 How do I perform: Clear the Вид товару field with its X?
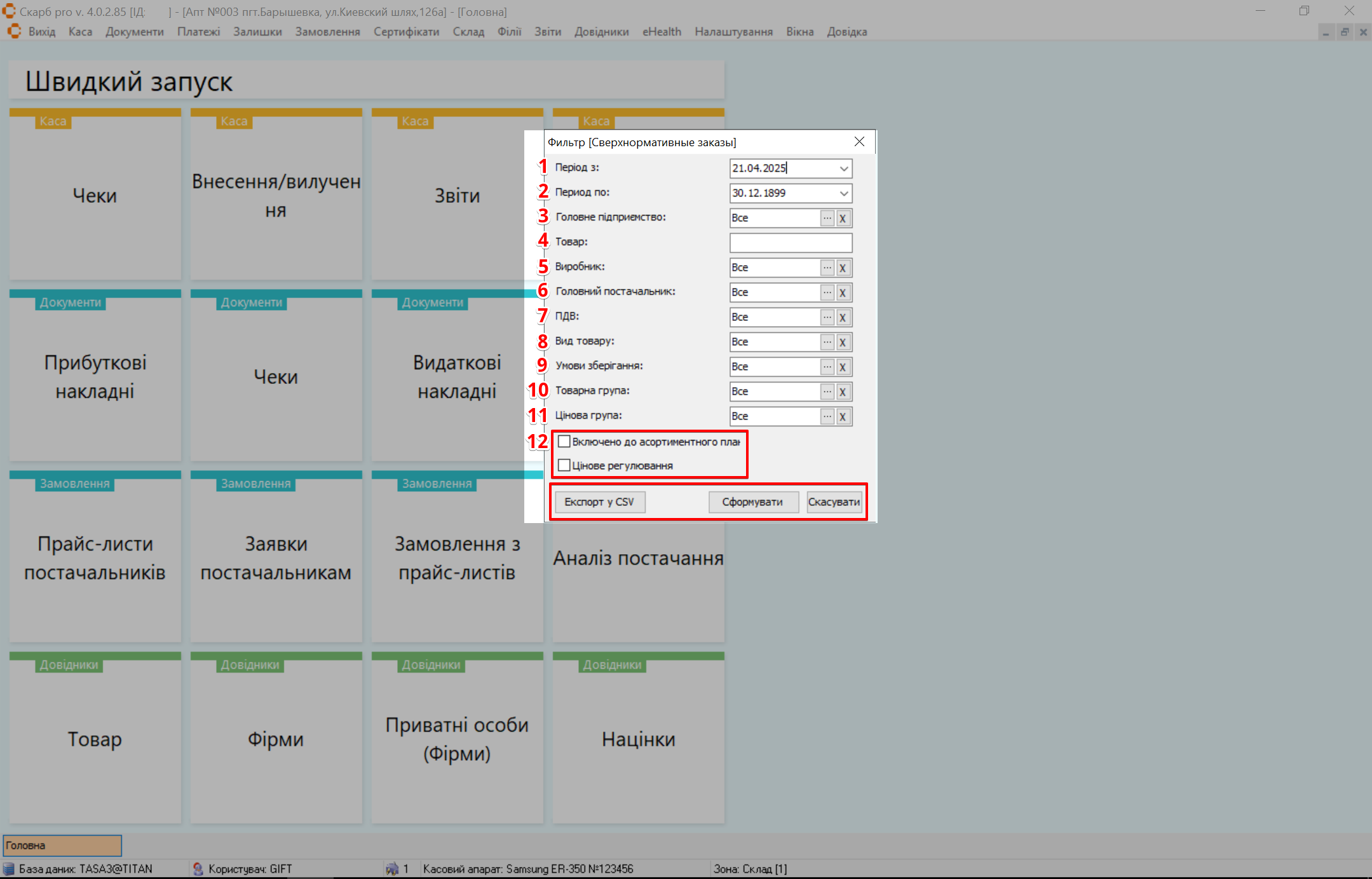(843, 342)
